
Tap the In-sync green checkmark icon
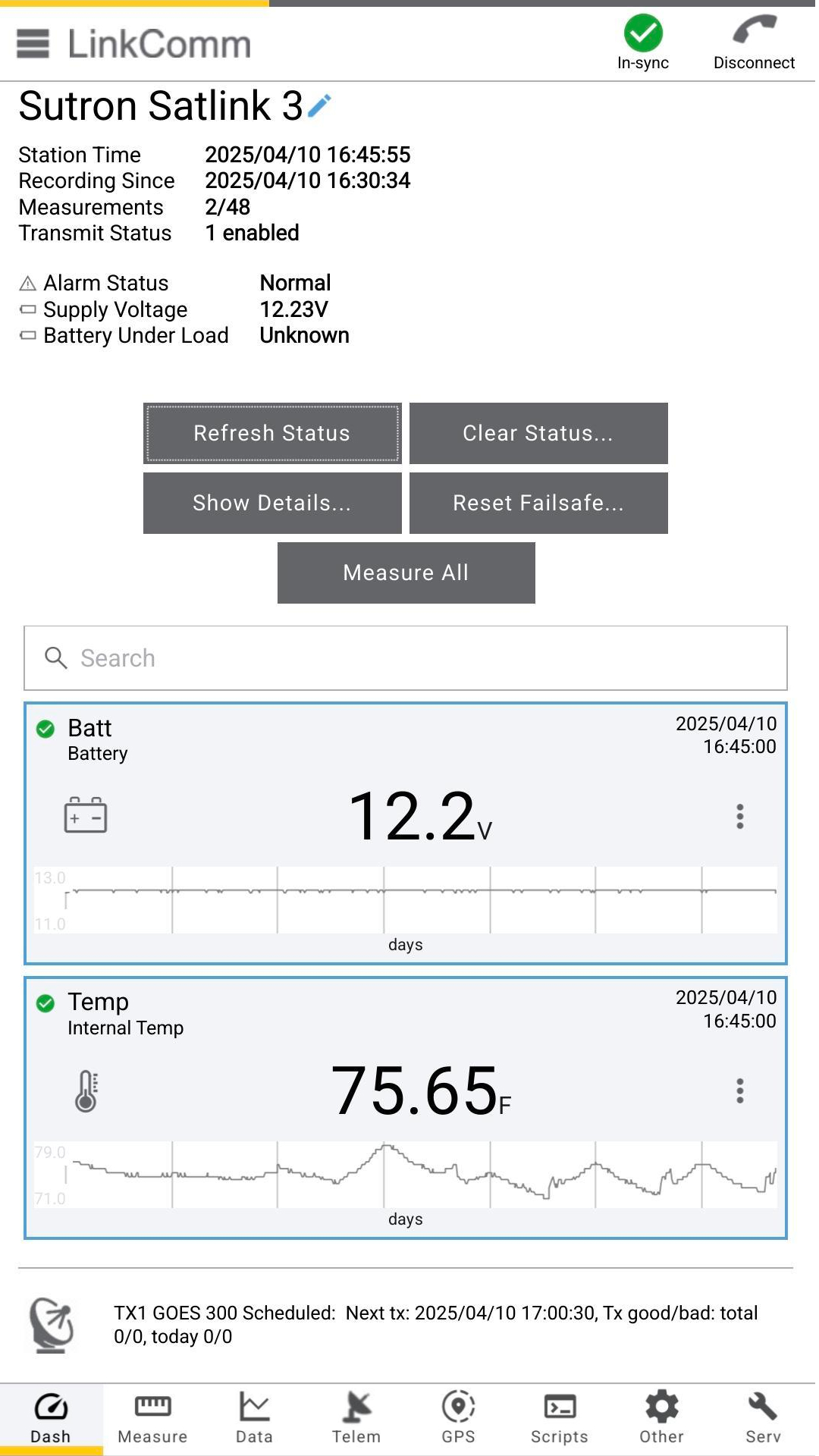pyautogui.click(x=643, y=33)
